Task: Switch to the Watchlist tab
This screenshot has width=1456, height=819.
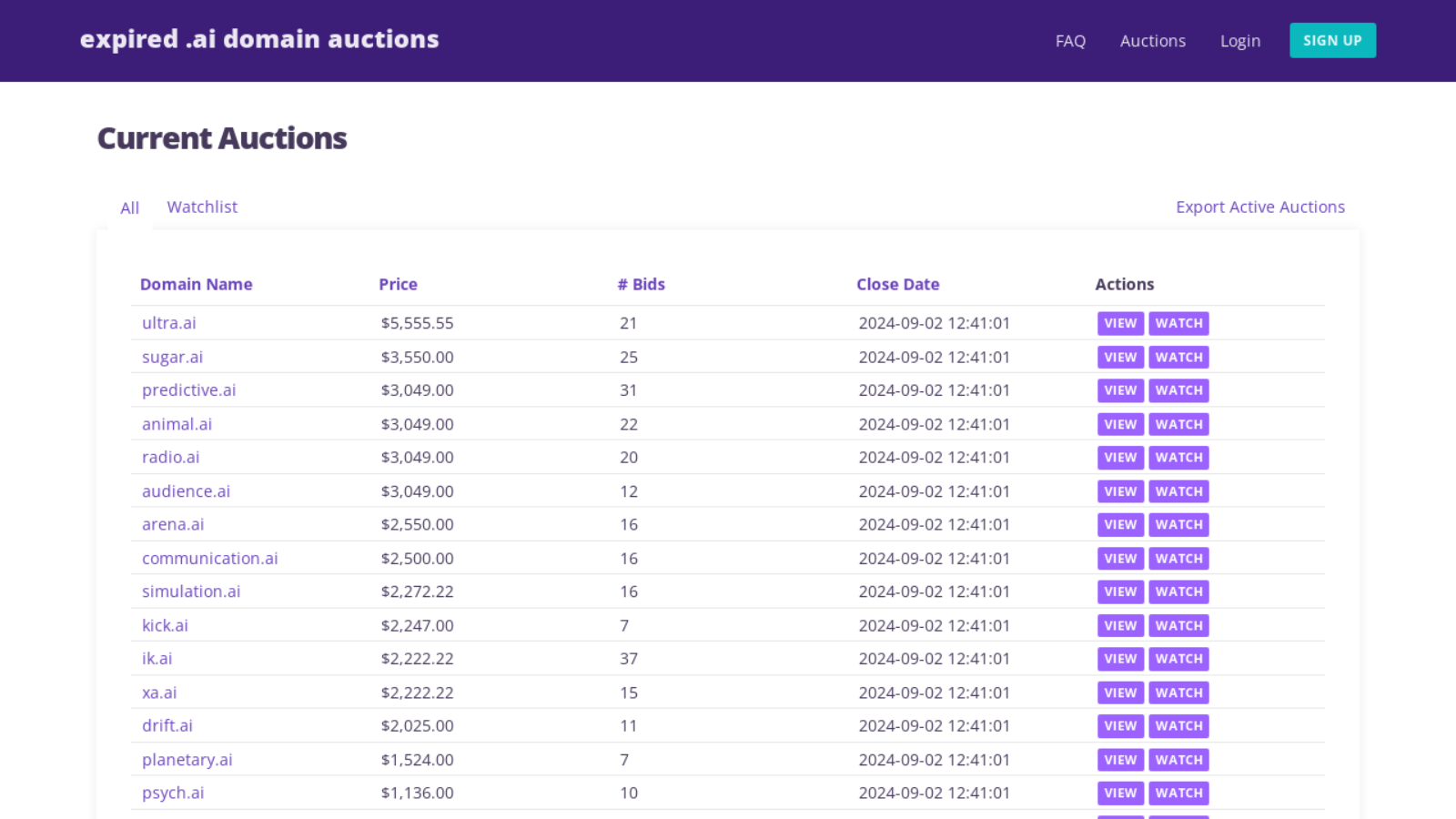Action: coord(202,207)
